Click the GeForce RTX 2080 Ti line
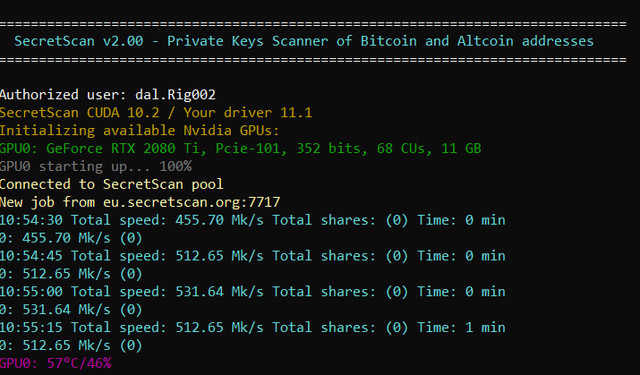This screenshot has height=375, width=640. pos(241,149)
